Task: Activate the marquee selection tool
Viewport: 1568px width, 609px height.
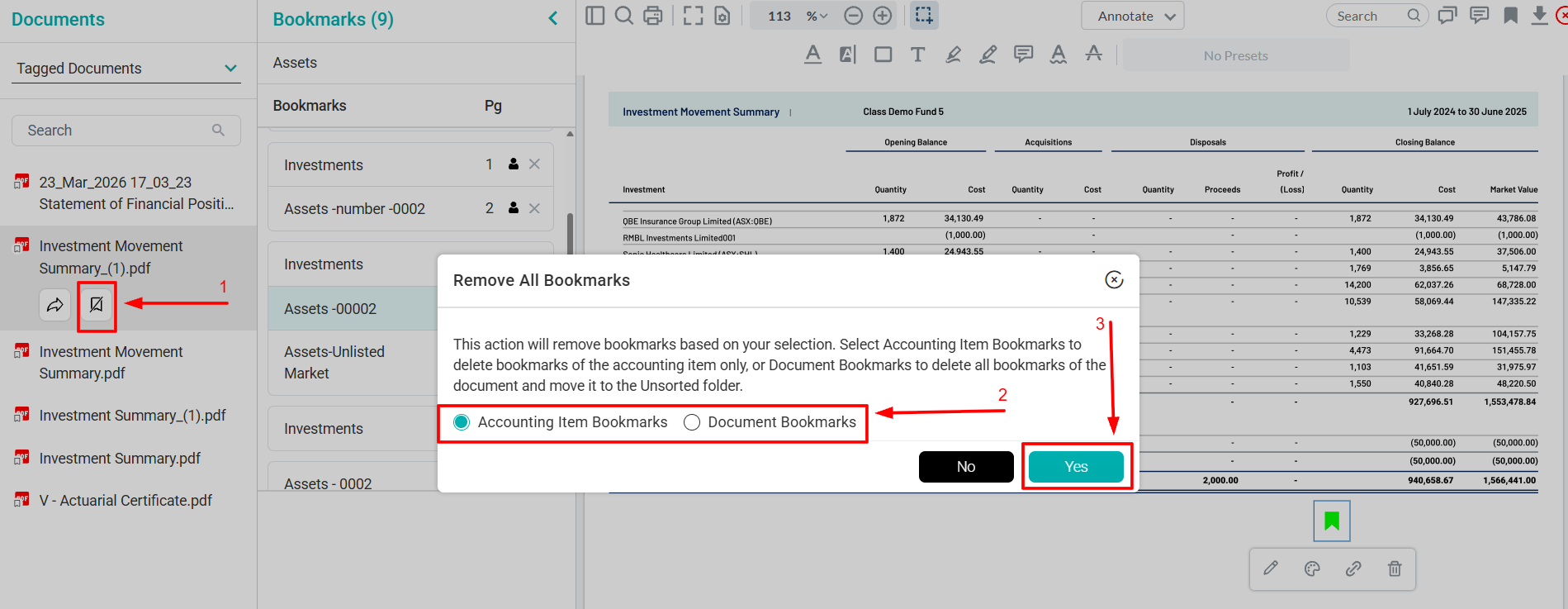Action: tap(924, 16)
